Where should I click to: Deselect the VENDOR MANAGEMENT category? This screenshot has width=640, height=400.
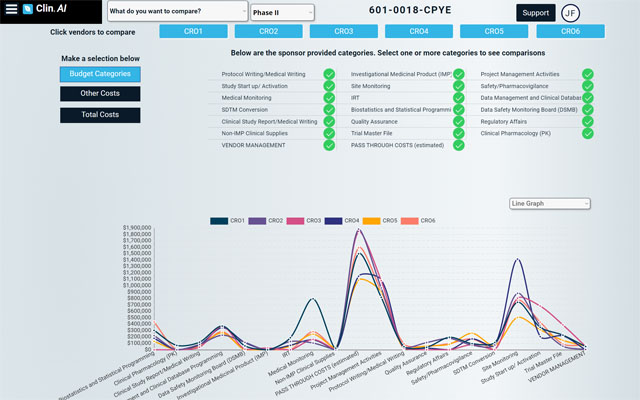tap(329, 144)
